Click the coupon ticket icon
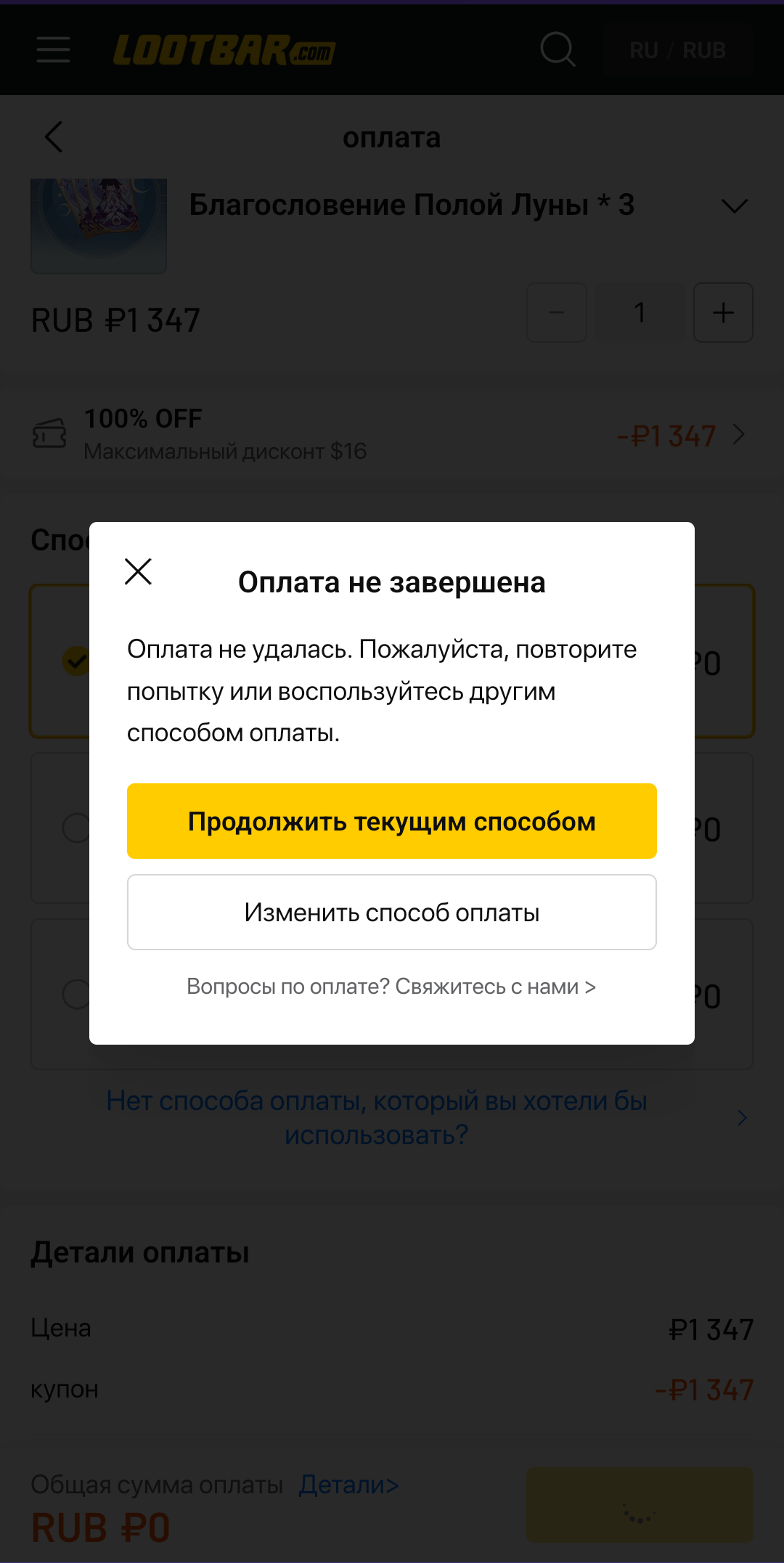 (x=49, y=434)
